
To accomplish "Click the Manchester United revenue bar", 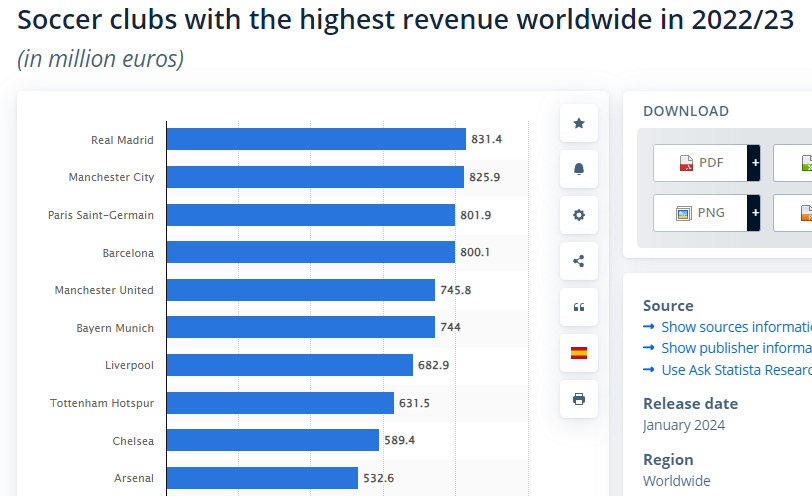I will click(300, 290).
